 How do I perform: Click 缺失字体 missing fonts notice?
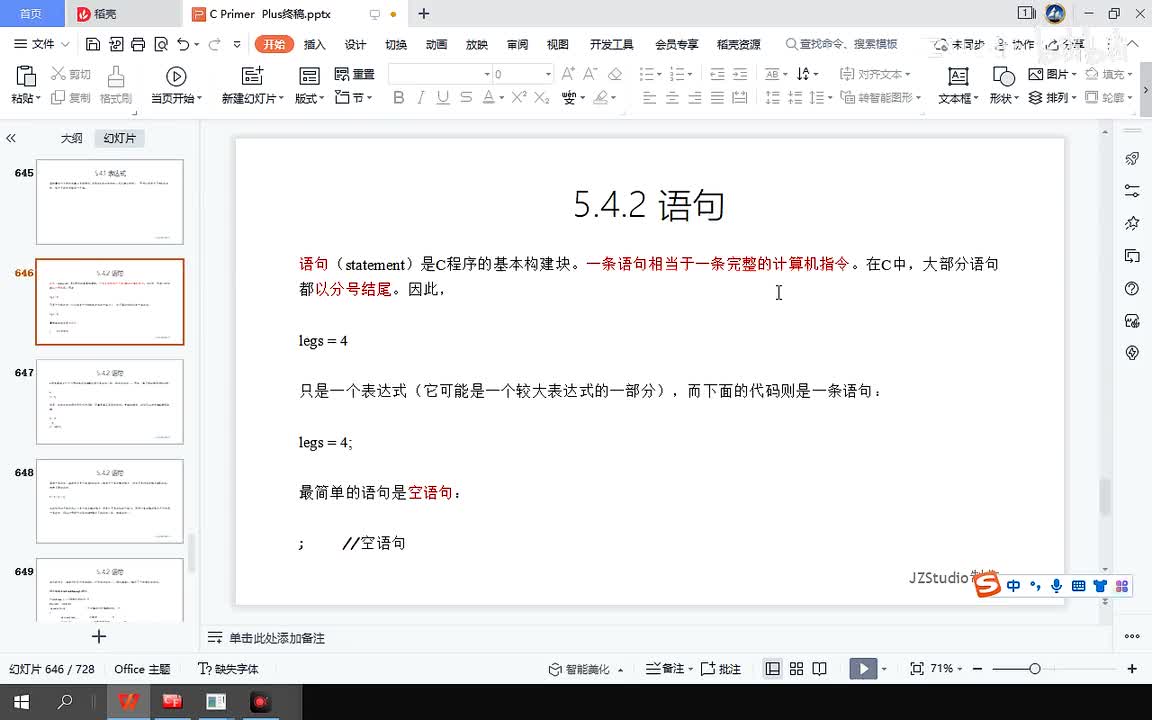228,669
